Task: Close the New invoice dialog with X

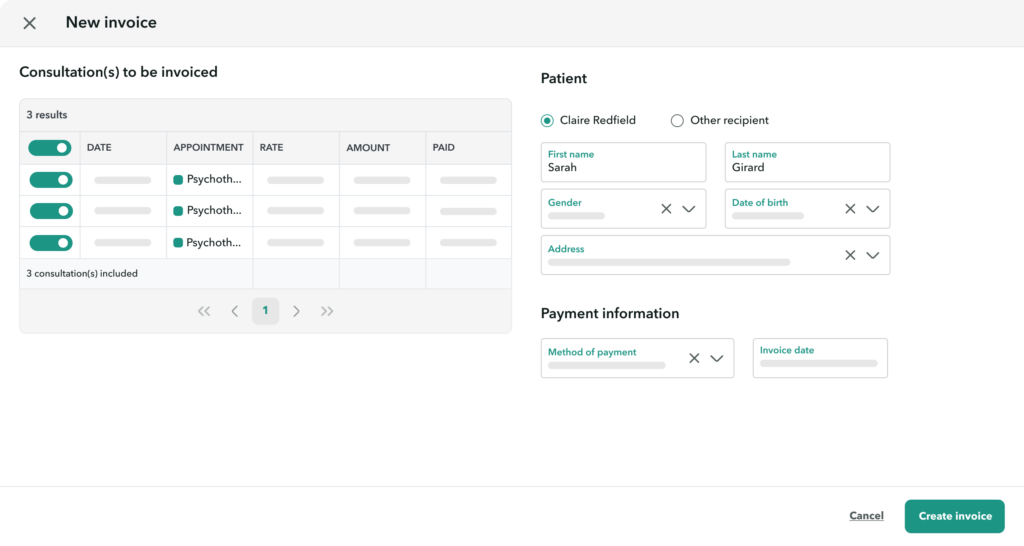Action: click(x=30, y=23)
